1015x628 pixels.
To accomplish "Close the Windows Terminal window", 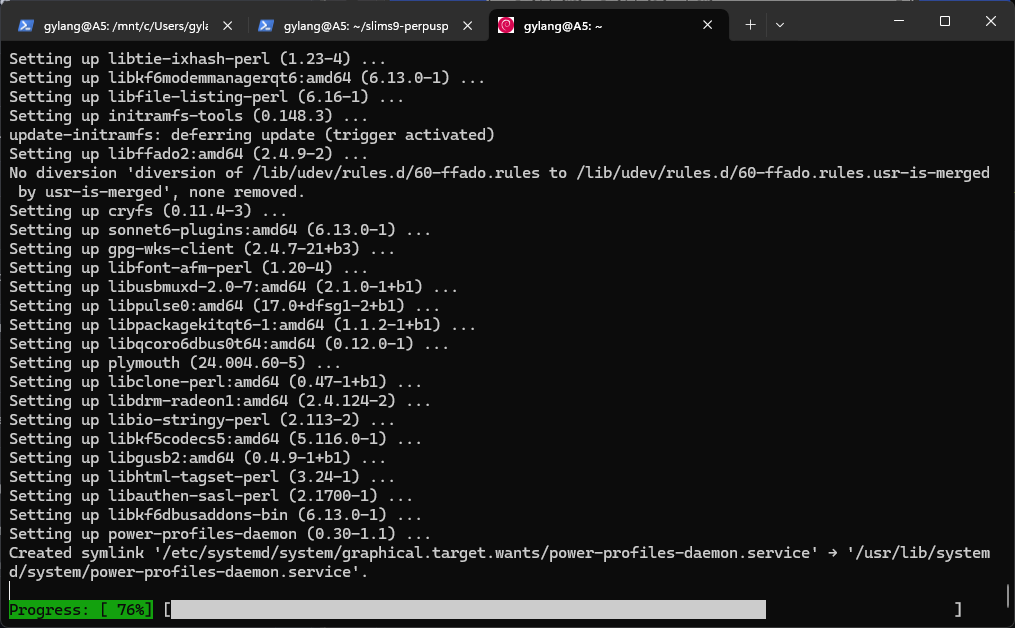I will coord(991,22).
